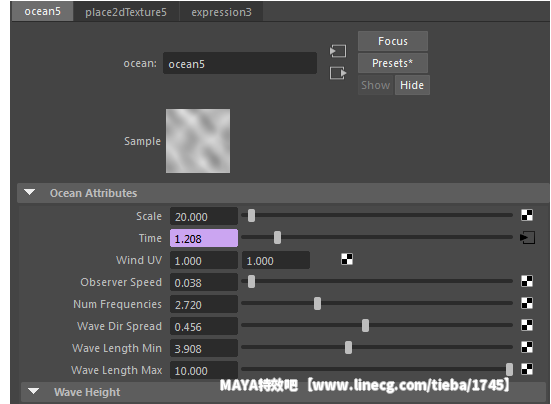This screenshot has height=404, width=551.
Task: Click the Scale value field 20.000
Action: [x=204, y=216]
